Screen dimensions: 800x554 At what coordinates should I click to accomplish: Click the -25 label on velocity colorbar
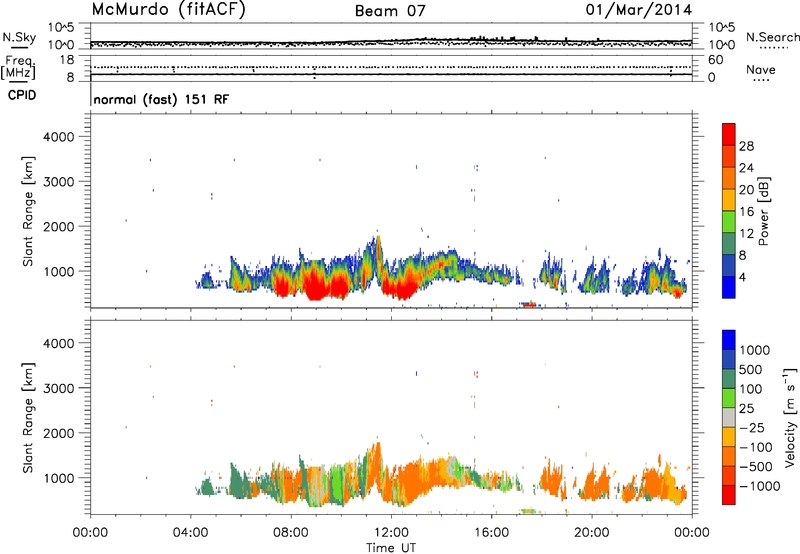tap(752, 428)
